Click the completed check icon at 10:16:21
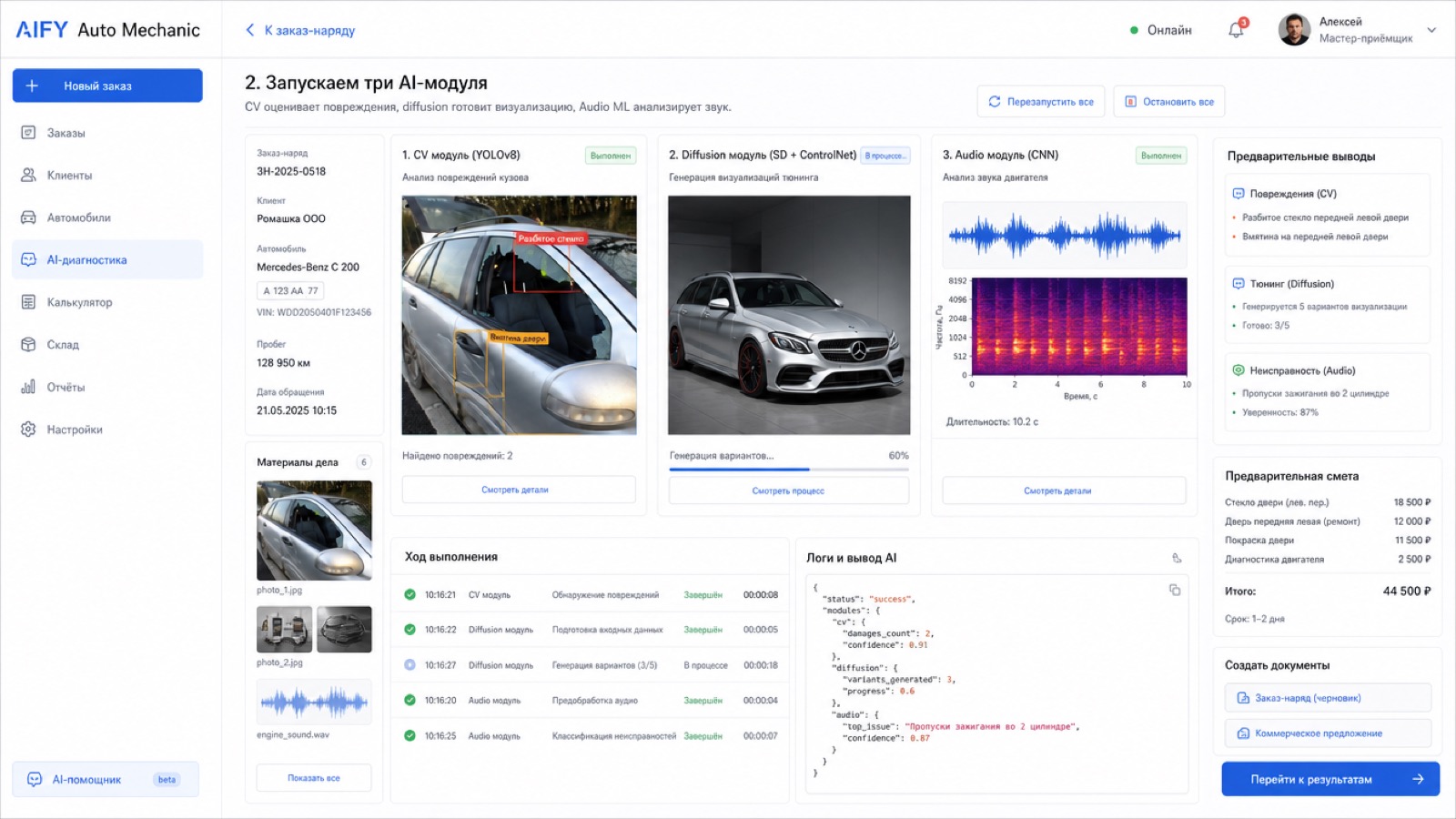Screen dimensions: 1456x819 409,594
